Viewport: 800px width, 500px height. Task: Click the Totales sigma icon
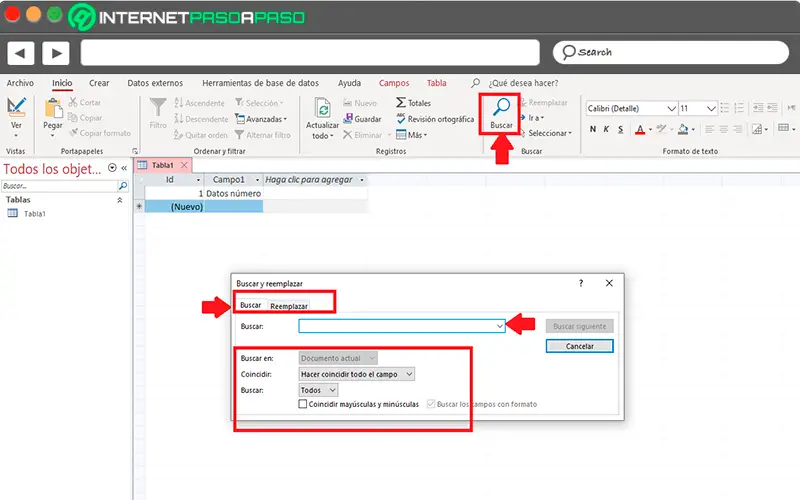401,103
